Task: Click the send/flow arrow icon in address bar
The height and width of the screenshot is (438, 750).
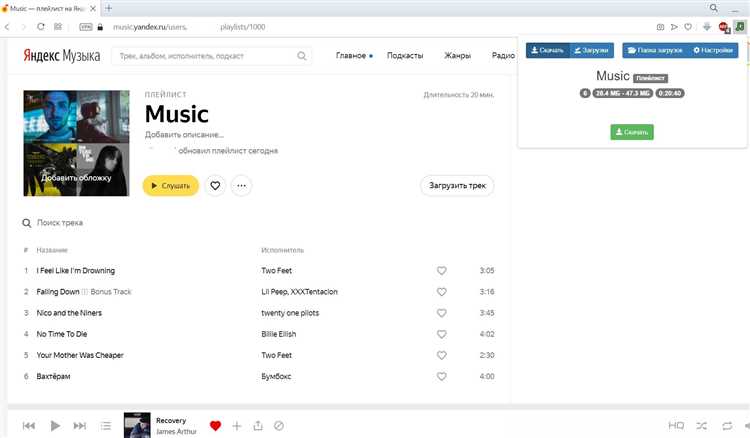Action: 674,27
